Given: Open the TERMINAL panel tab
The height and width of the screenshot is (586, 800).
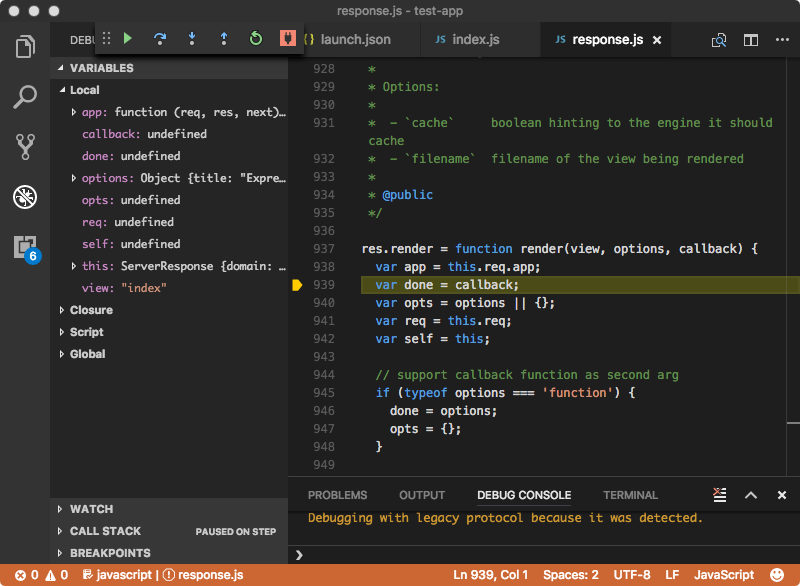Looking at the screenshot, I should (631, 495).
